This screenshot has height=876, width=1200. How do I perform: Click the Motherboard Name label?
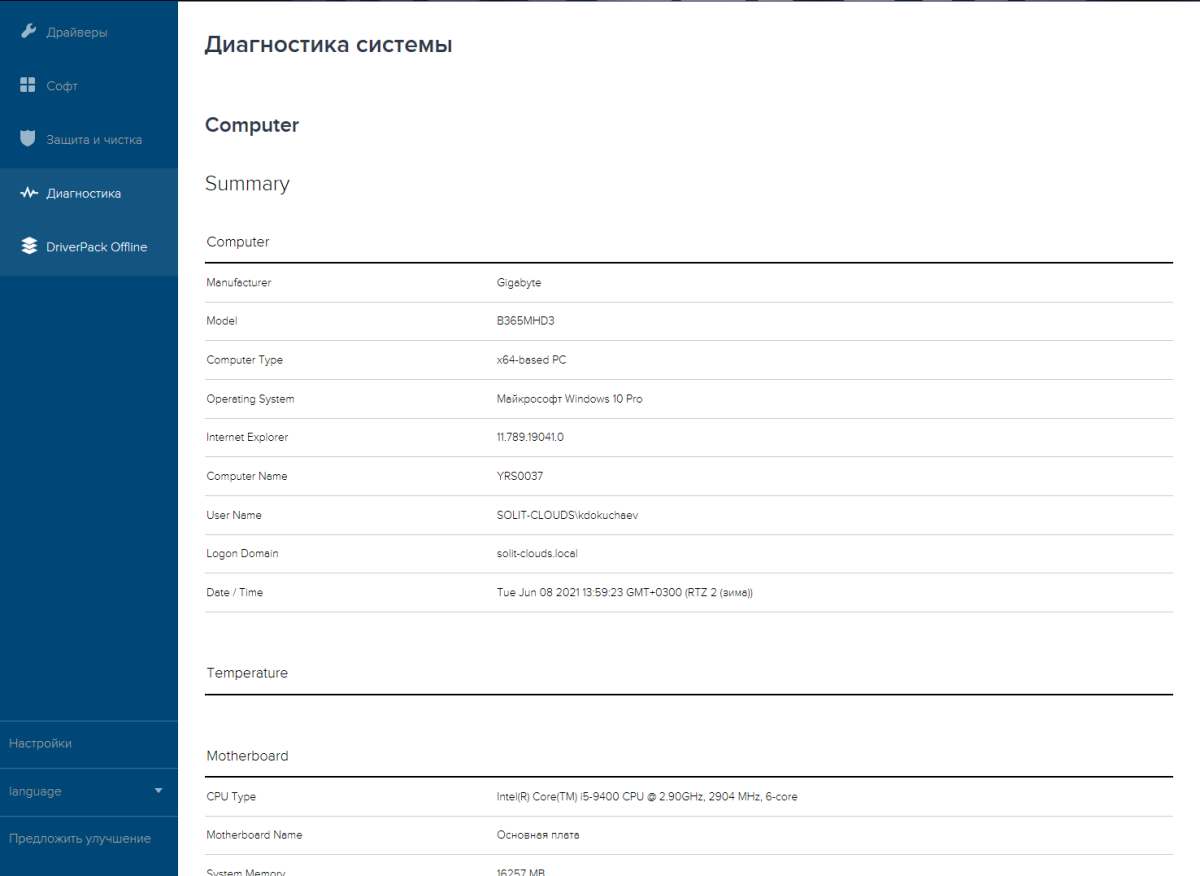(x=254, y=835)
